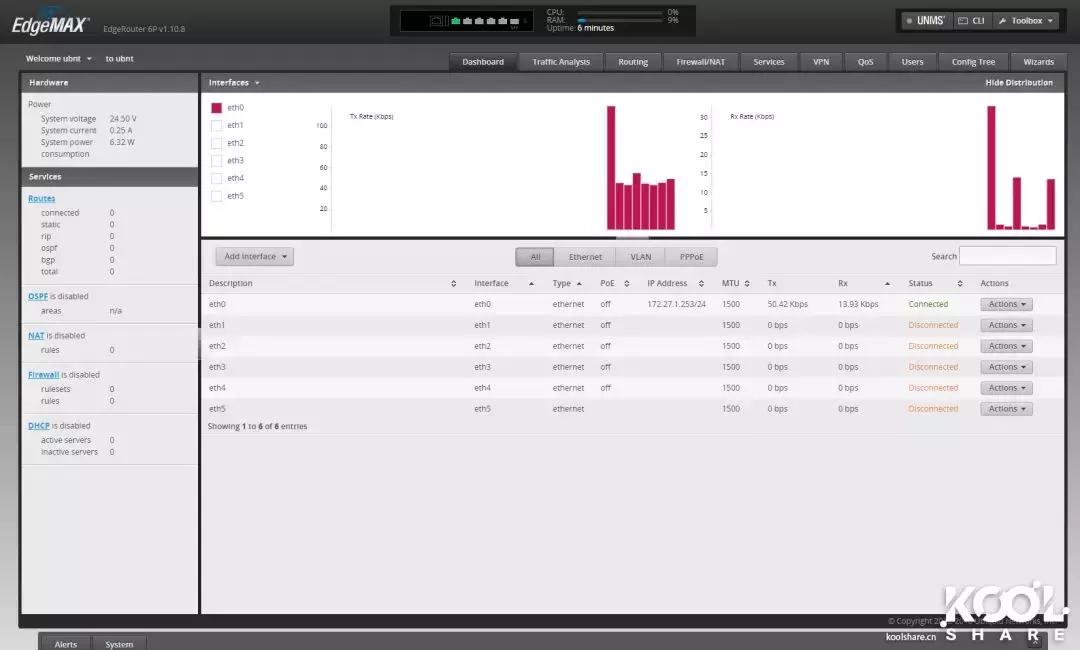This screenshot has width=1080, height=650.
Task: Expand the Welcome ubnt user menu
Action: pyautogui.click(x=59, y=59)
